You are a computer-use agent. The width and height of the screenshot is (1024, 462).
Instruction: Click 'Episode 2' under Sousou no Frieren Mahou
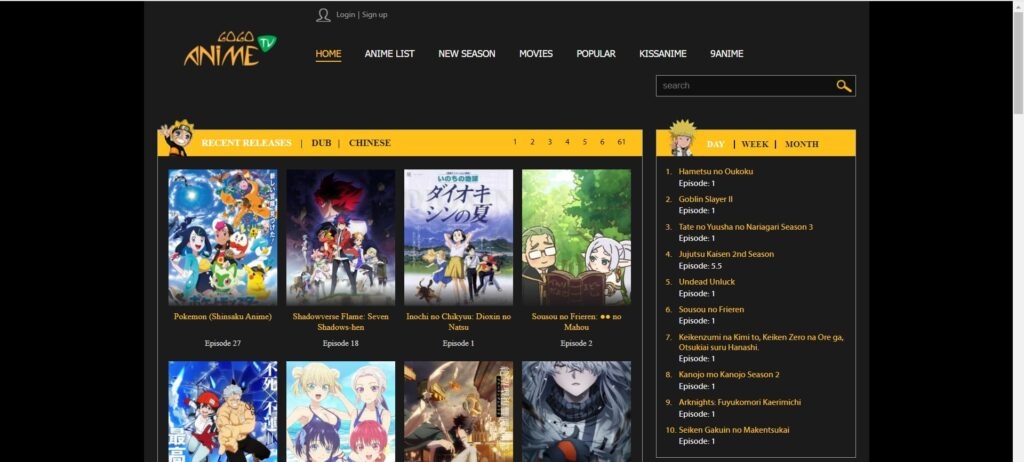click(577, 343)
